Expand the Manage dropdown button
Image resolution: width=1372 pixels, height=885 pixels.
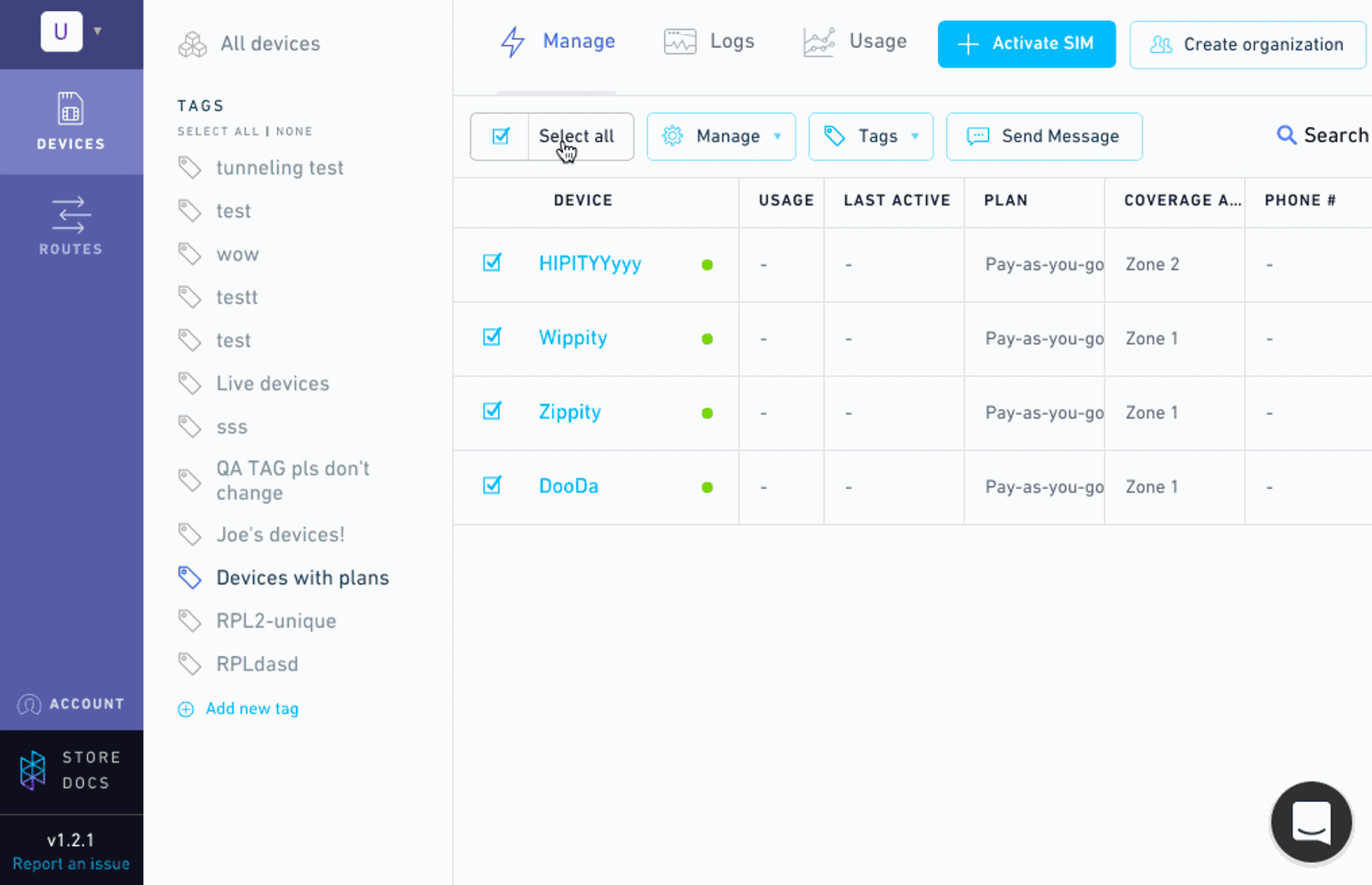click(x=721, y=136)
